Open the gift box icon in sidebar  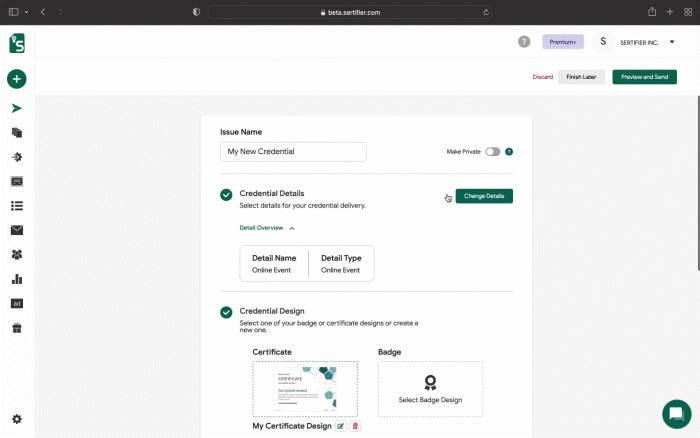click(17, 328)
